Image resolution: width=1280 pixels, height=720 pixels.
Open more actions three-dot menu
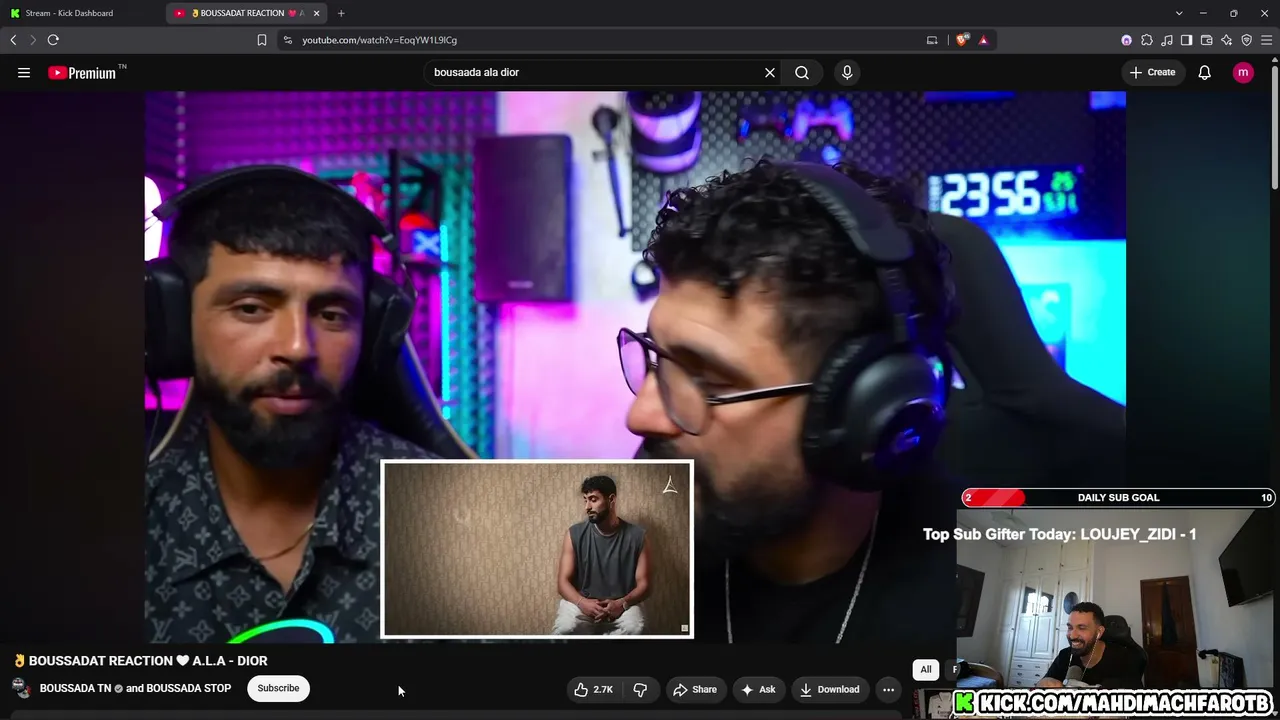[888, 689]
